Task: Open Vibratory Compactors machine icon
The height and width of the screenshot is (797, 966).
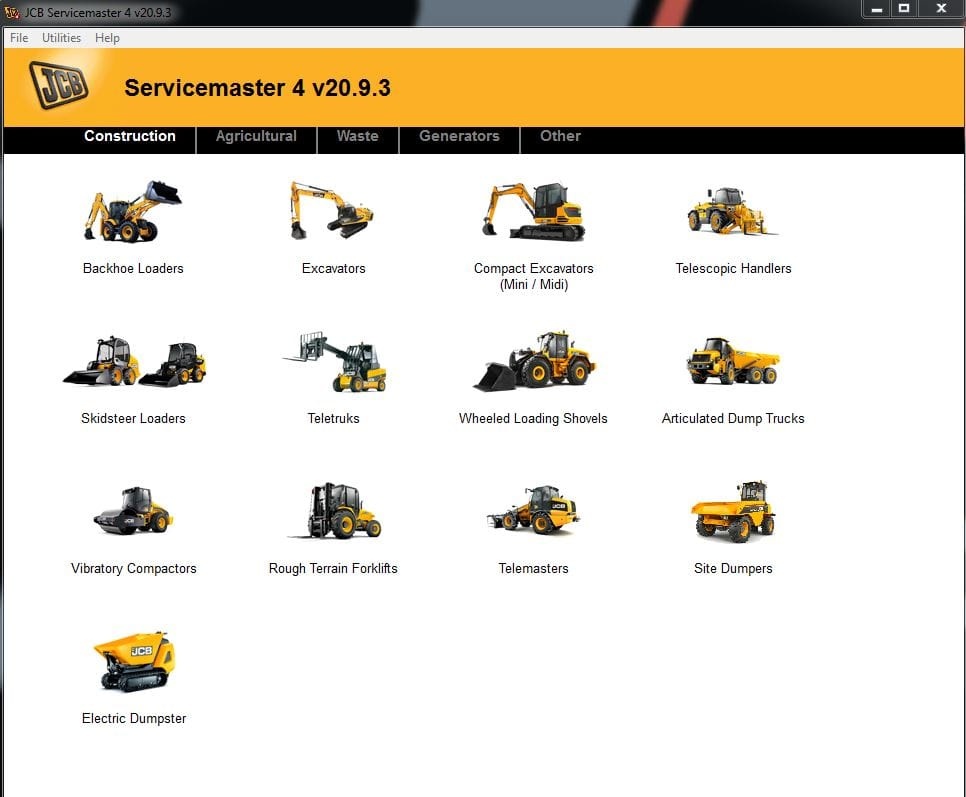Action: 133,511
